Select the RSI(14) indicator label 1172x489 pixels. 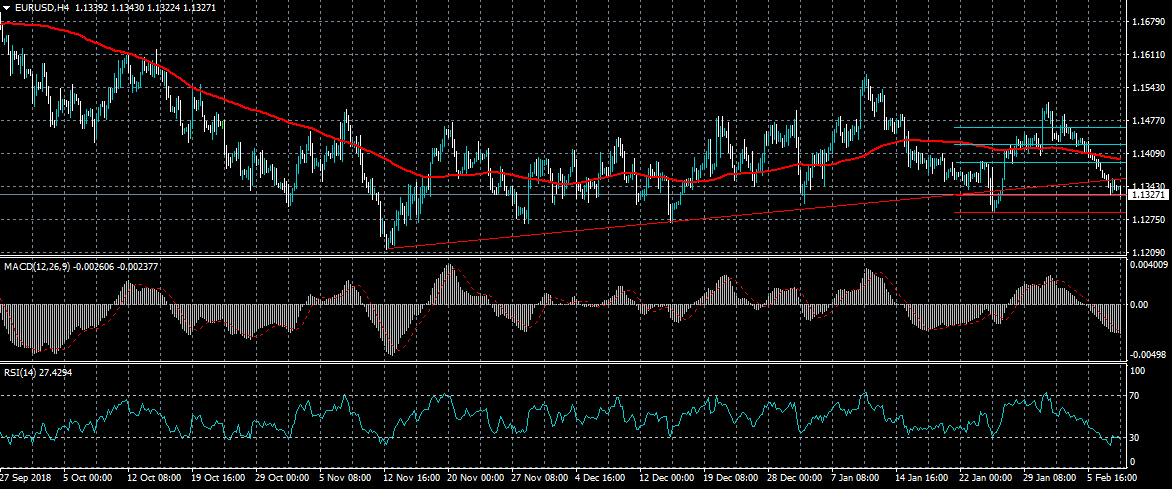click(22, 372)
